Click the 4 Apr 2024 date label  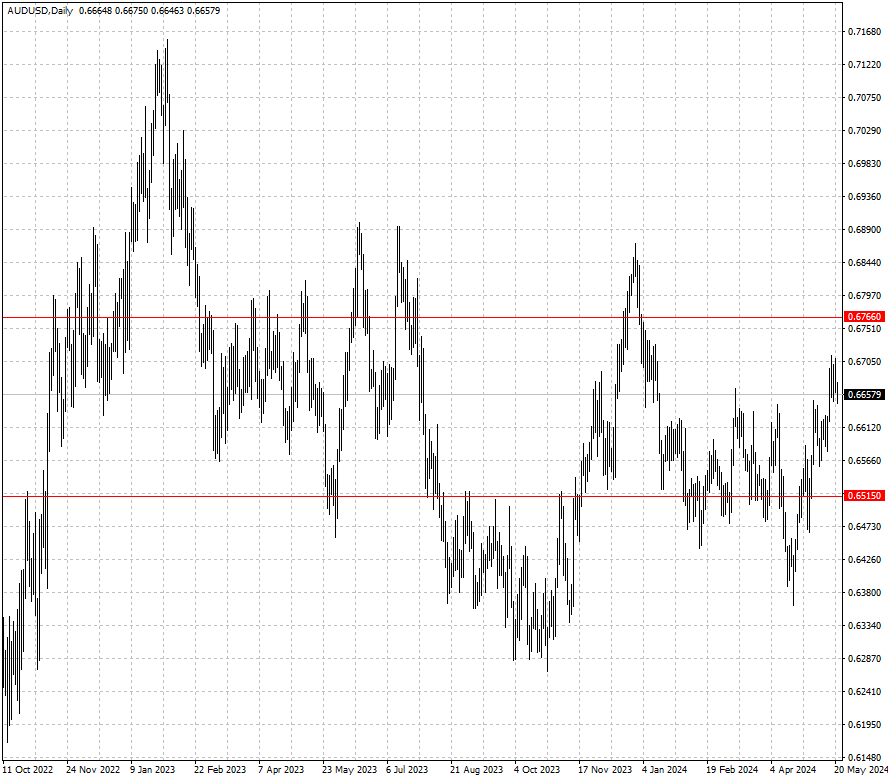[x=793, y=770]
